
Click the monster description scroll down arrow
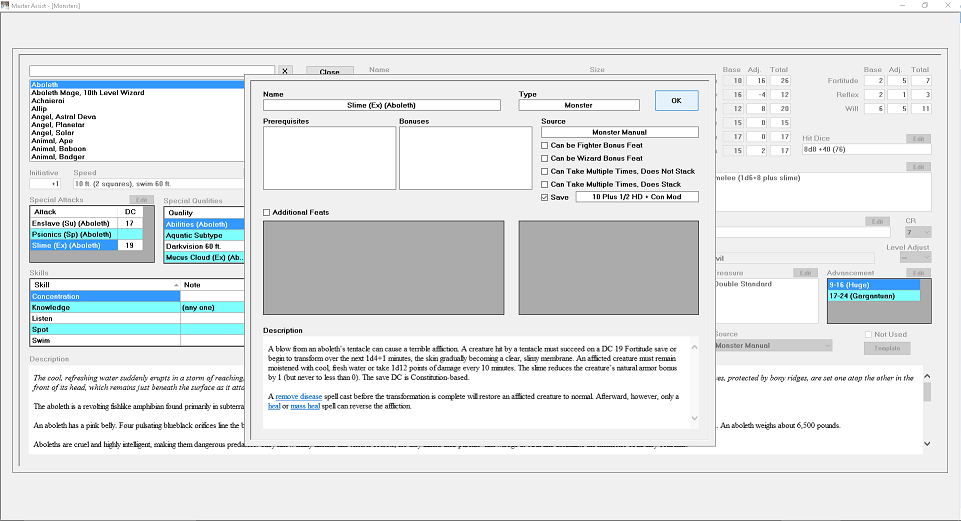[927, 443]
